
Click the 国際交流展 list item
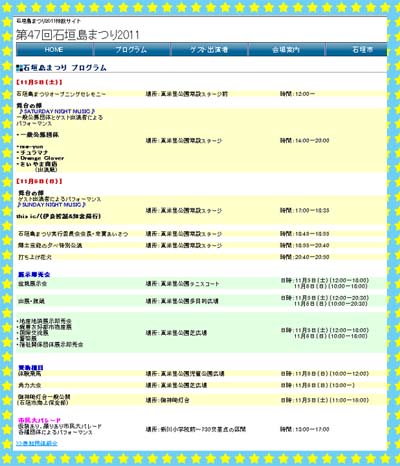click(33, 333)
